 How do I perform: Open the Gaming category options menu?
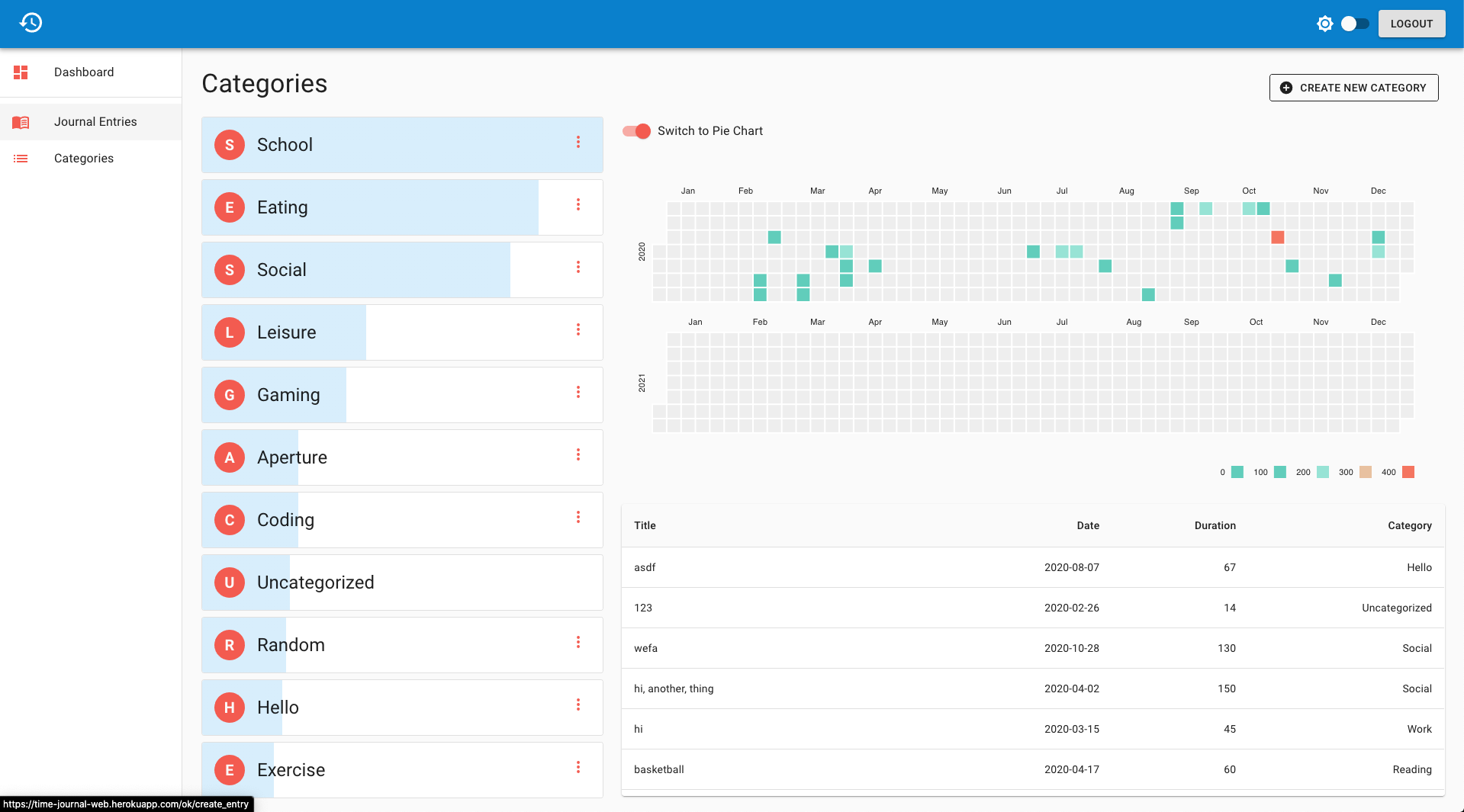coord(578,392)
